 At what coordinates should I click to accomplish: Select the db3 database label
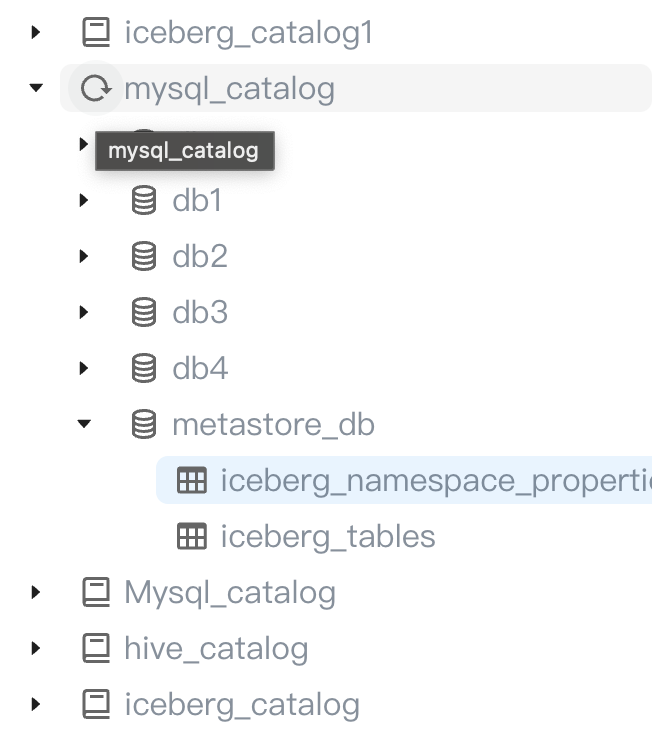[x=200, y=313]
